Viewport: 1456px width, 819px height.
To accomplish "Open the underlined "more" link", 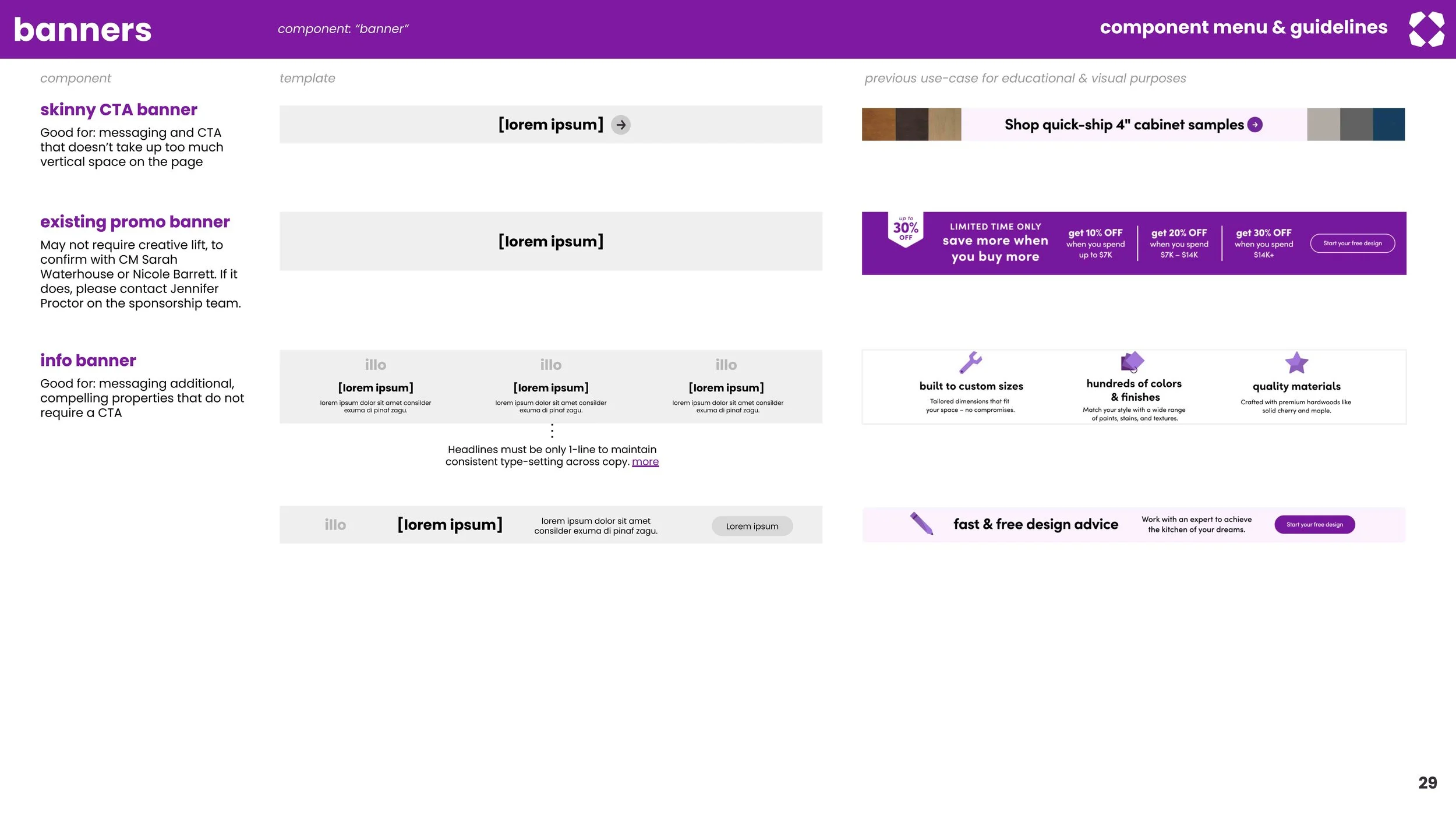I will tap(645, 462).
